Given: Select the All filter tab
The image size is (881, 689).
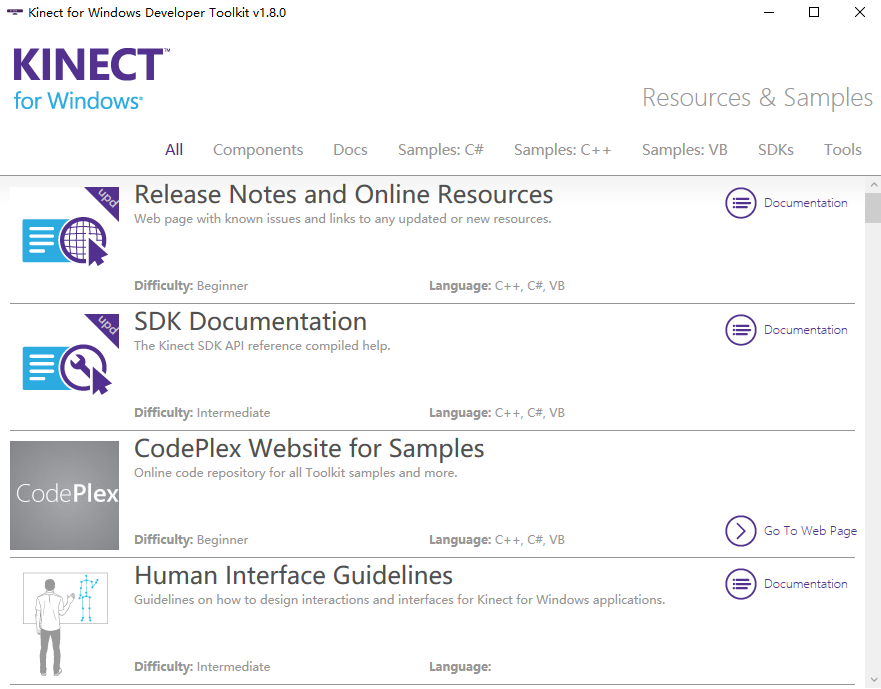Looking at the screenshot, I should 174,150.
